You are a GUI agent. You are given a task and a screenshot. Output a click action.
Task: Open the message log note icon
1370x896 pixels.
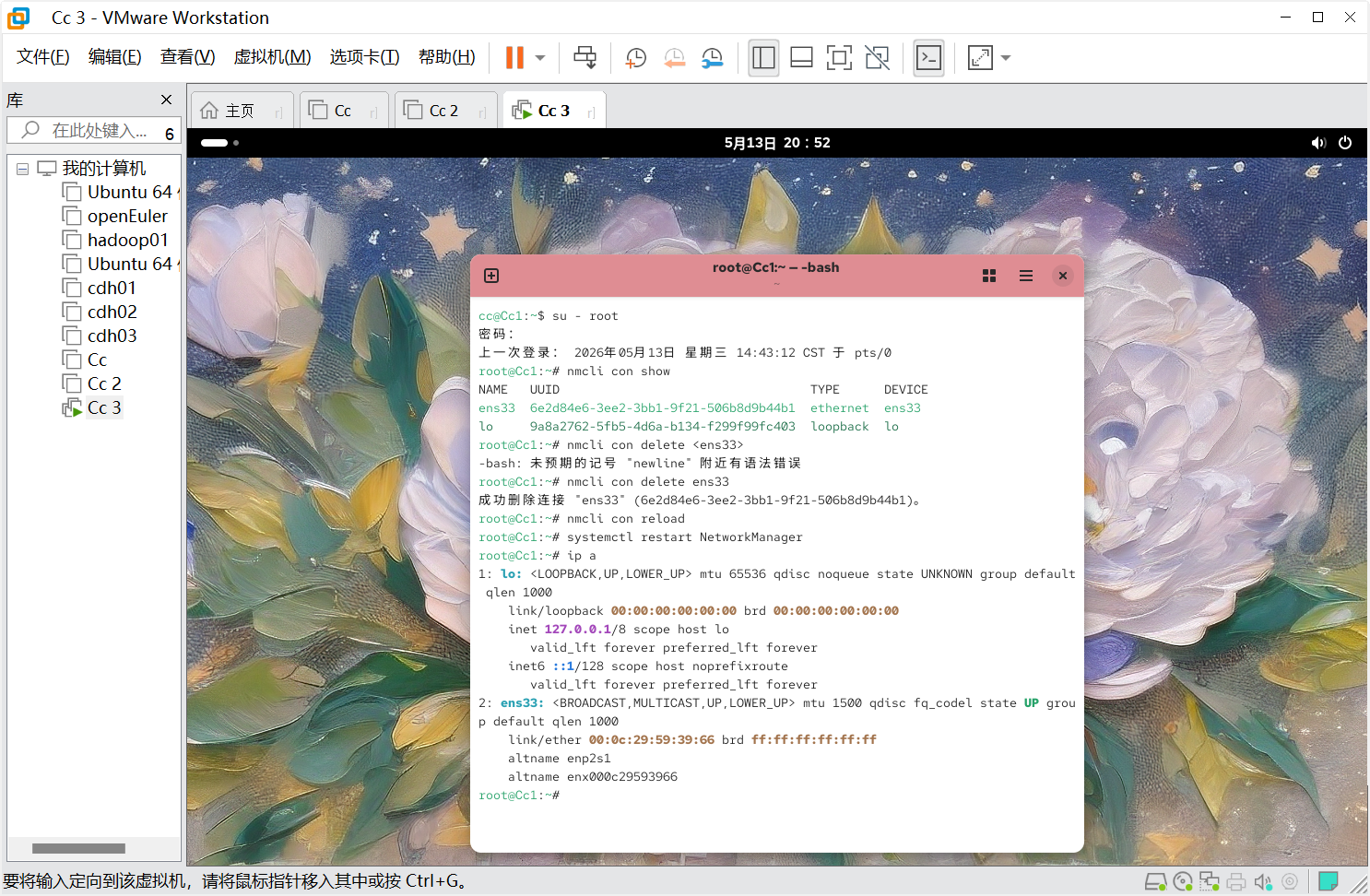(1329, 882)
